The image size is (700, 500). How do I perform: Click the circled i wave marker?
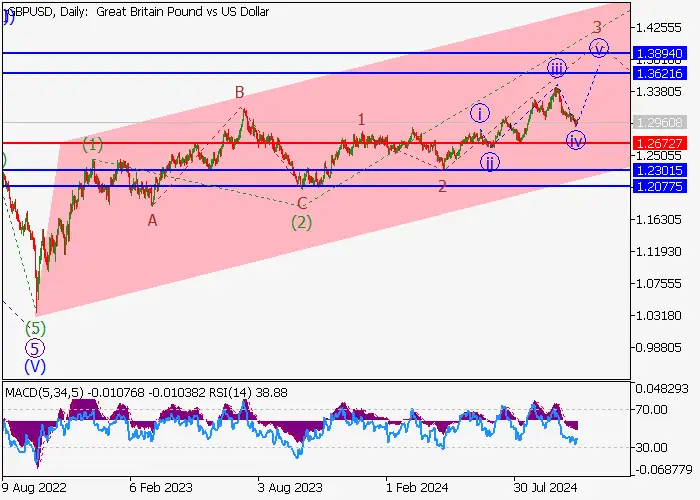point(480,113)
